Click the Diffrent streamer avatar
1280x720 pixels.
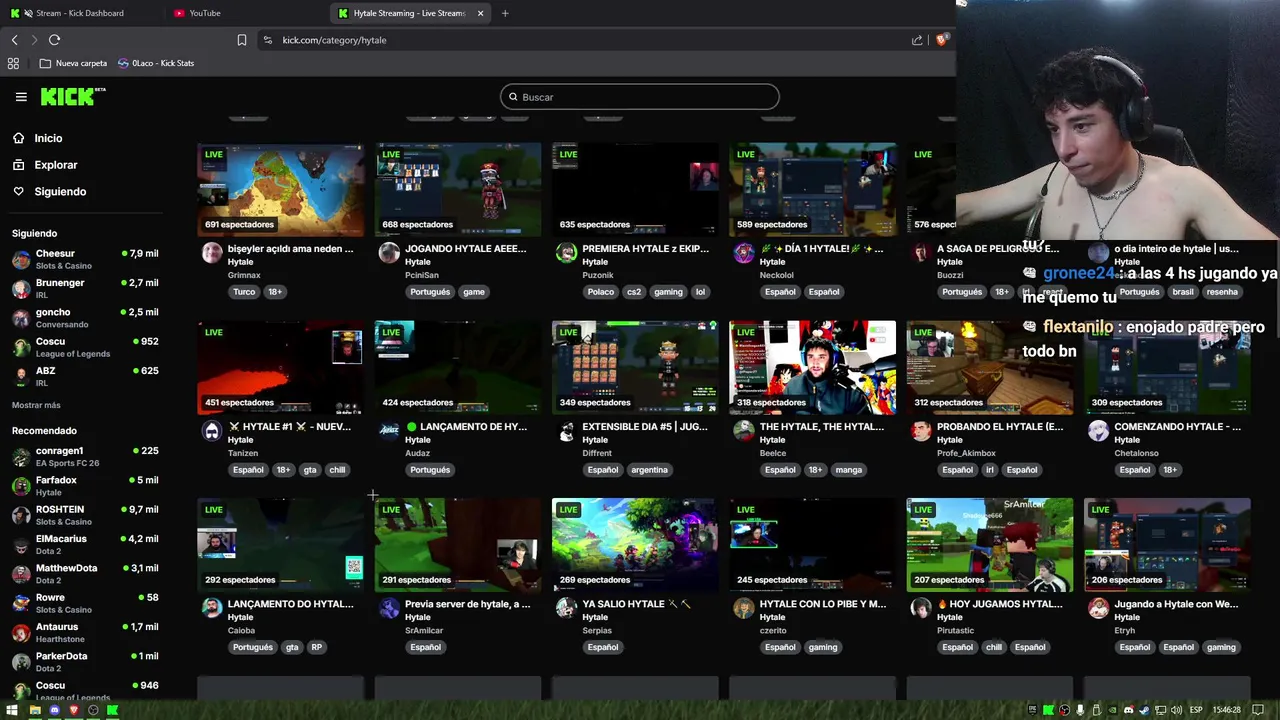click(566, 431)
